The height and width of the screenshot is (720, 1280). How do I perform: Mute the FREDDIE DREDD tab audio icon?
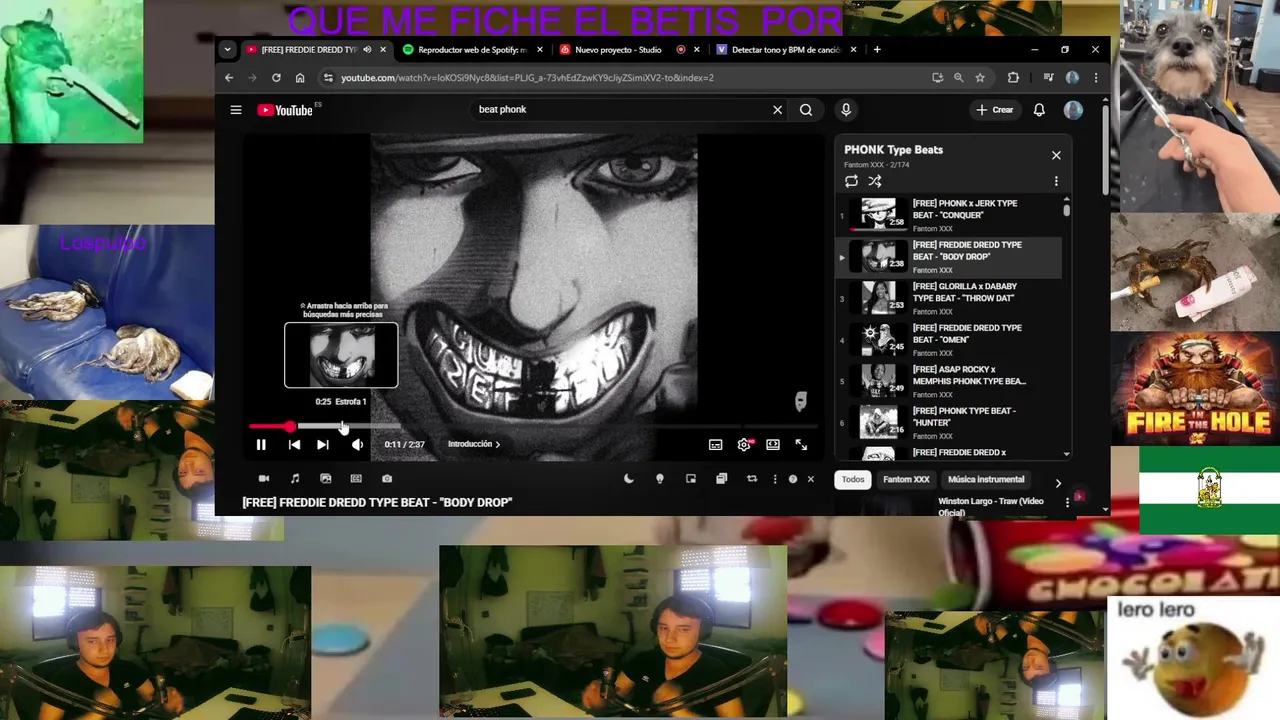367,49
